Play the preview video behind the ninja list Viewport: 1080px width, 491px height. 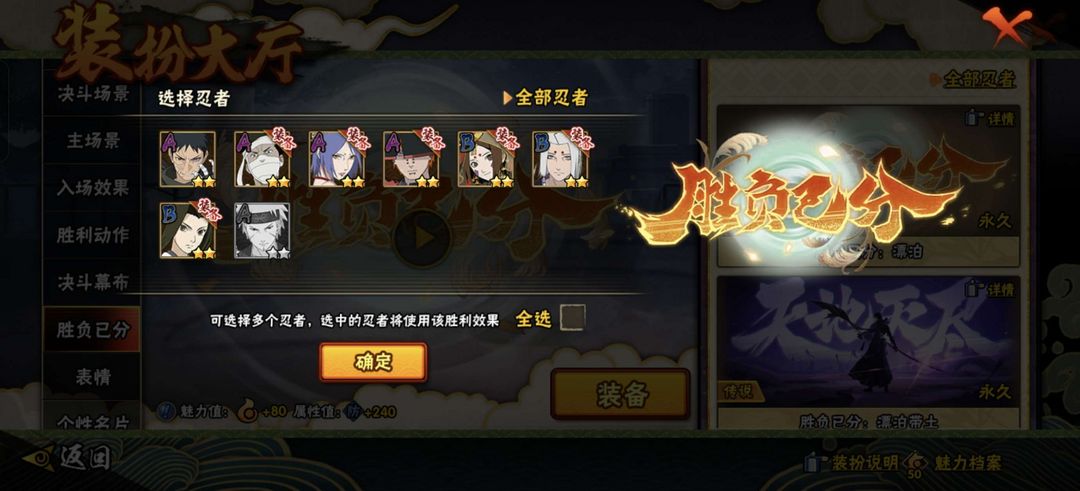[422, 238]
